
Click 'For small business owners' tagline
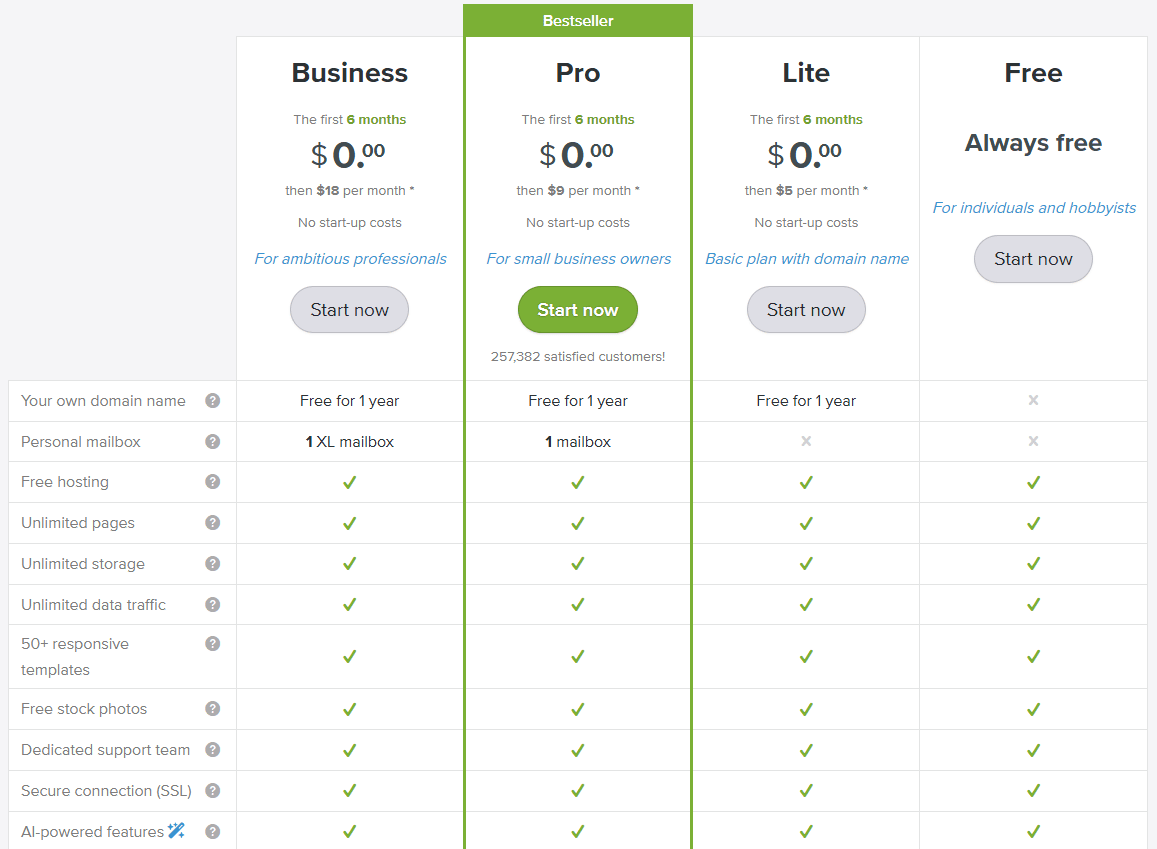pos(578,259)
